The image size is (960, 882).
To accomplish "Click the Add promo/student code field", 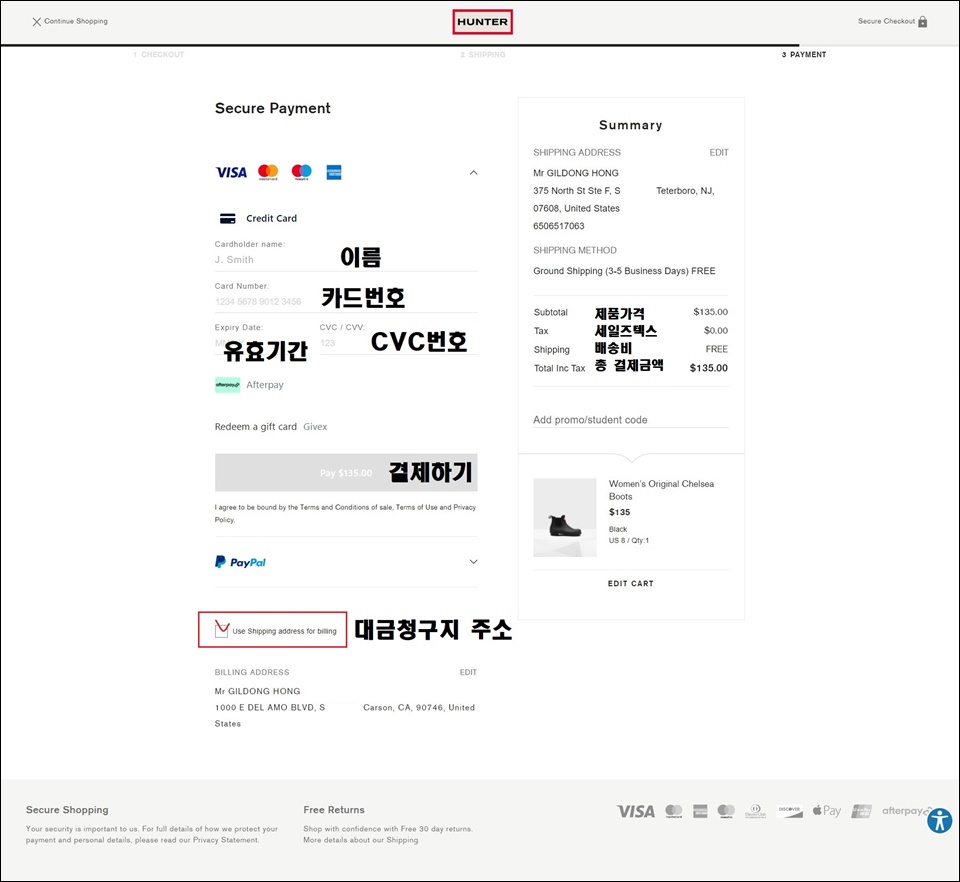I will pos(631,420).
